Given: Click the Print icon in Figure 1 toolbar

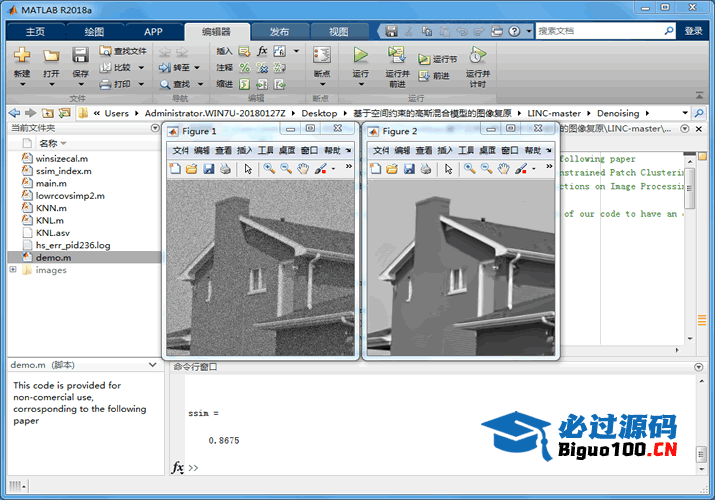Looking at the screenshot, I should coord(225,169).
